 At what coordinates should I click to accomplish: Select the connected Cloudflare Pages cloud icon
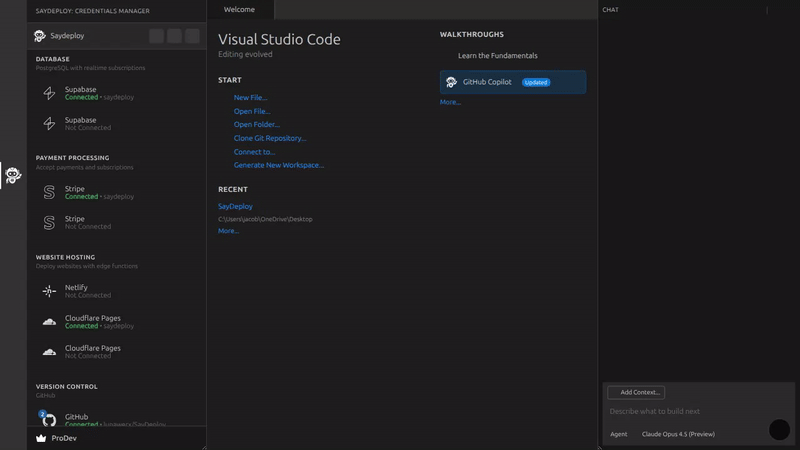click(49, 322)
